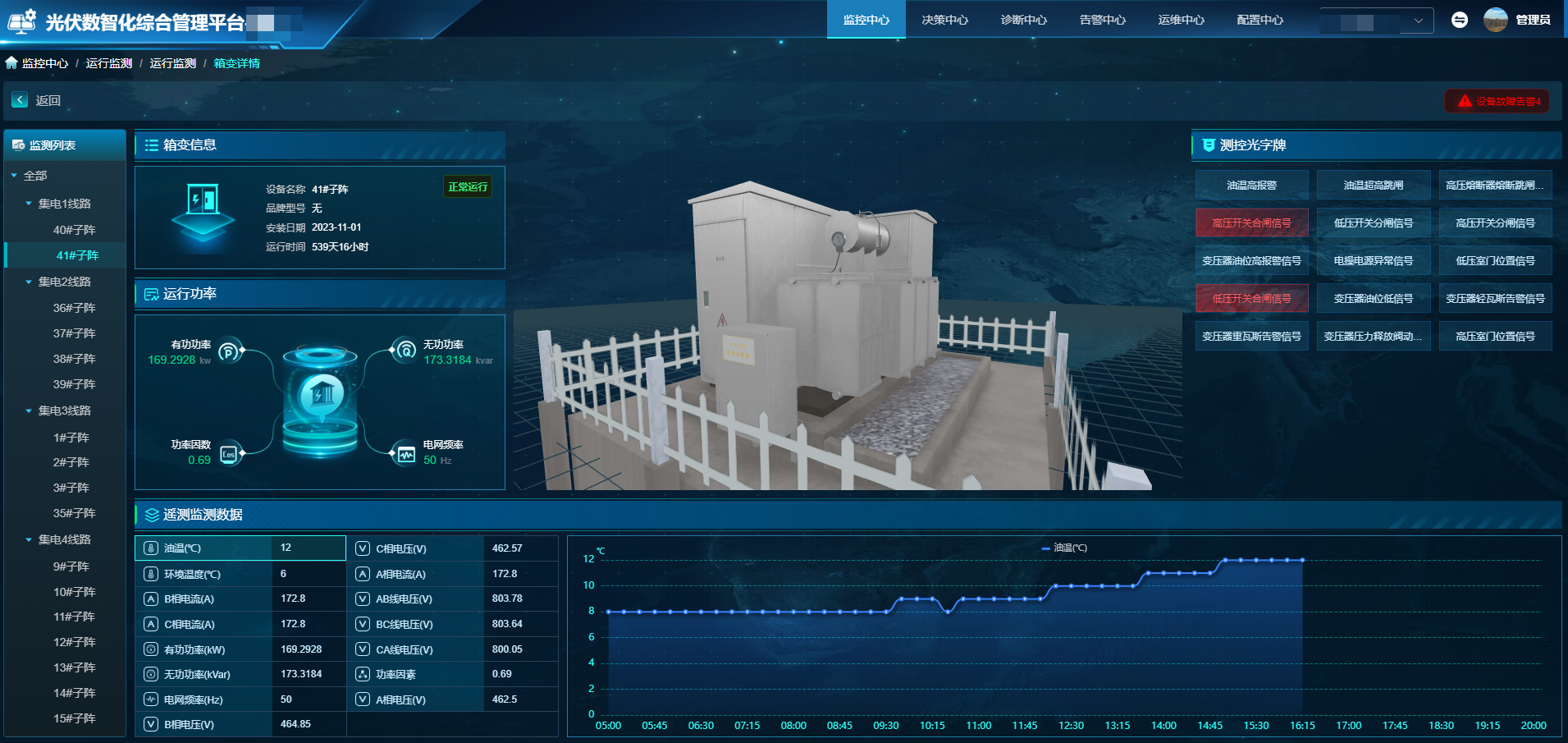This screenshot has height=743, width=1568.
Task: Click the 无功功率 Q icon
Action: click(405, 351)
